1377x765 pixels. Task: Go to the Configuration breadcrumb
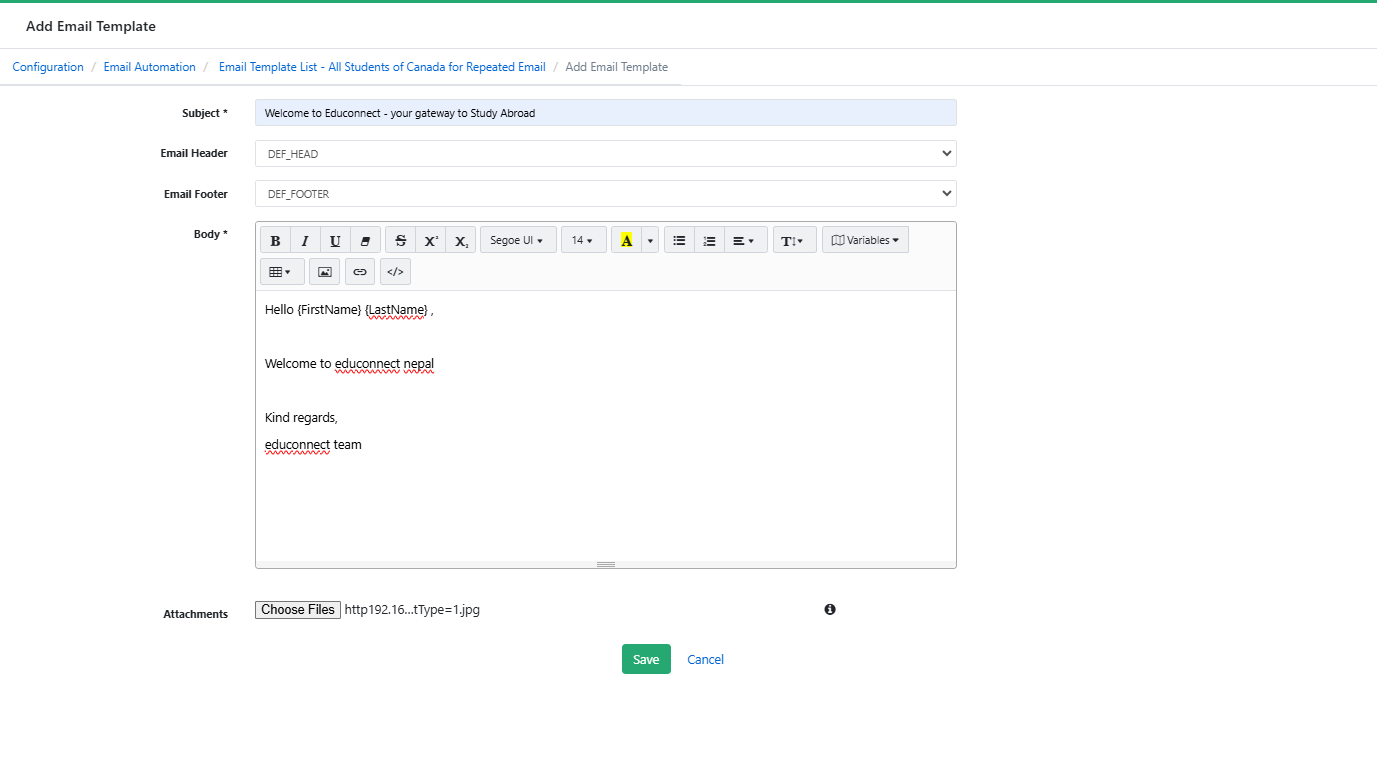tap(48, 67)
